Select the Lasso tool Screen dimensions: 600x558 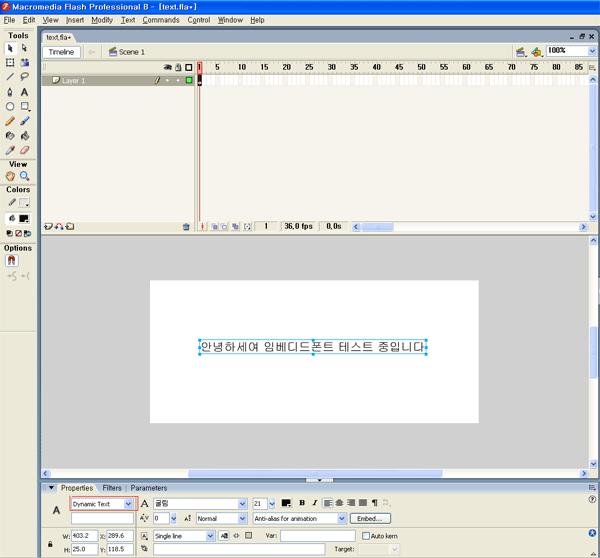[24, 77]
